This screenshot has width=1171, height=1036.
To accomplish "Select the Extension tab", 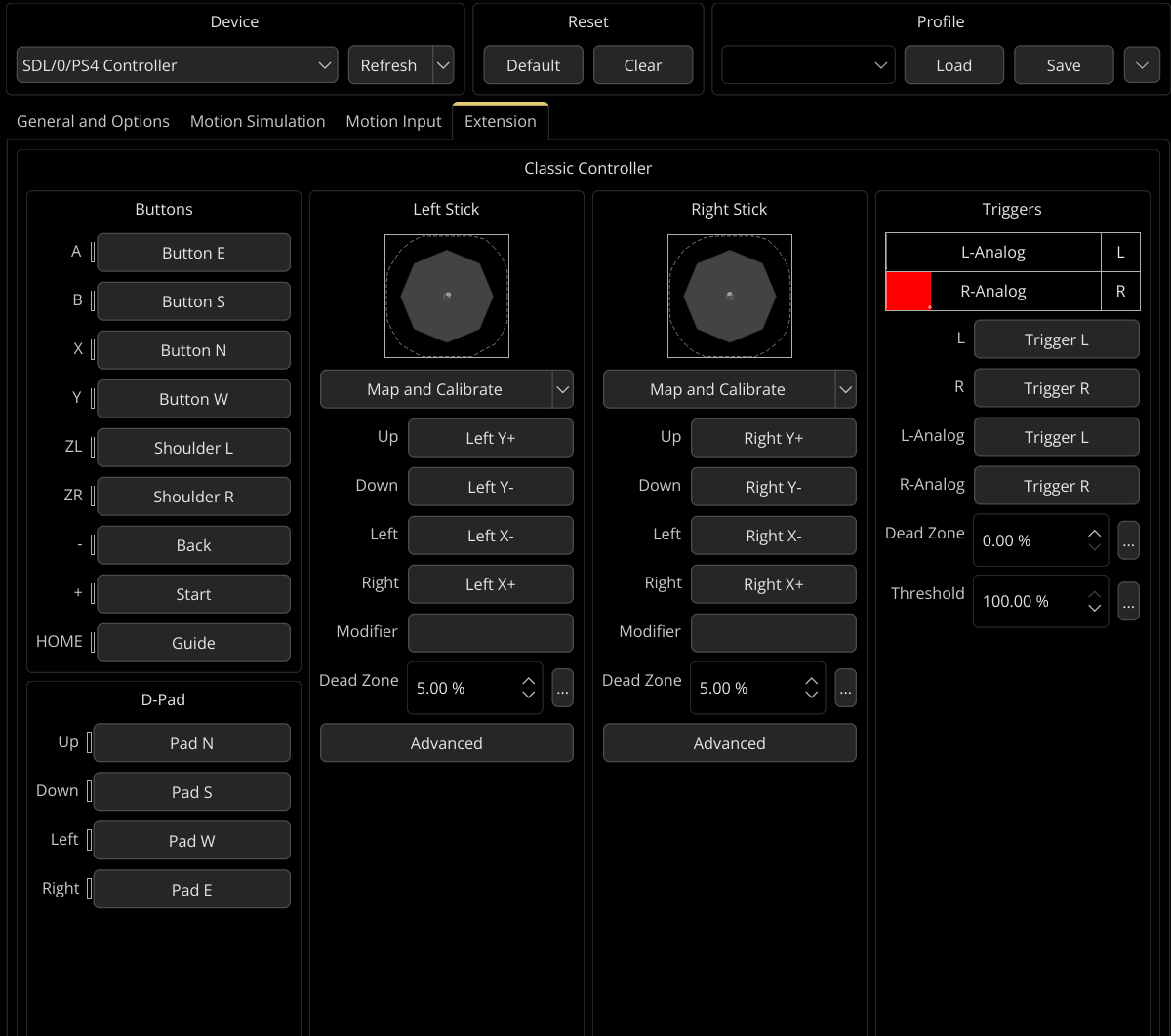I will (x=501, y=121).
